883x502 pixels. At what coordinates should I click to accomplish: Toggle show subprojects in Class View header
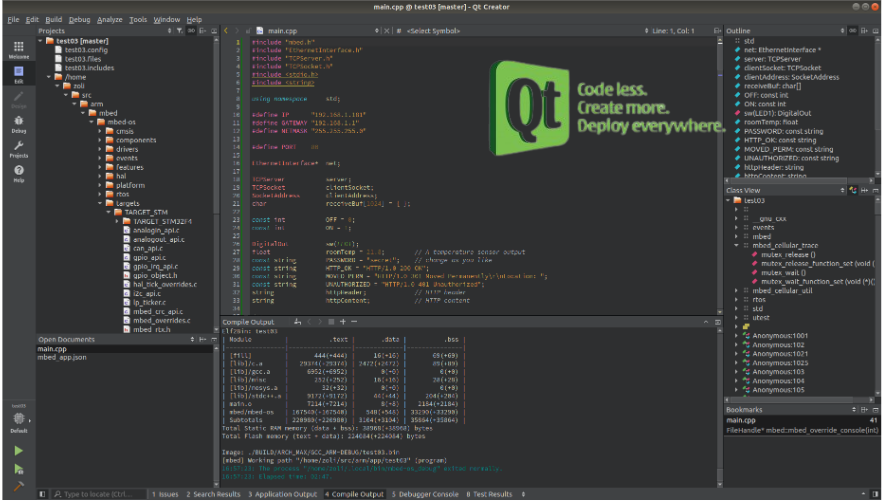[853, 190]
